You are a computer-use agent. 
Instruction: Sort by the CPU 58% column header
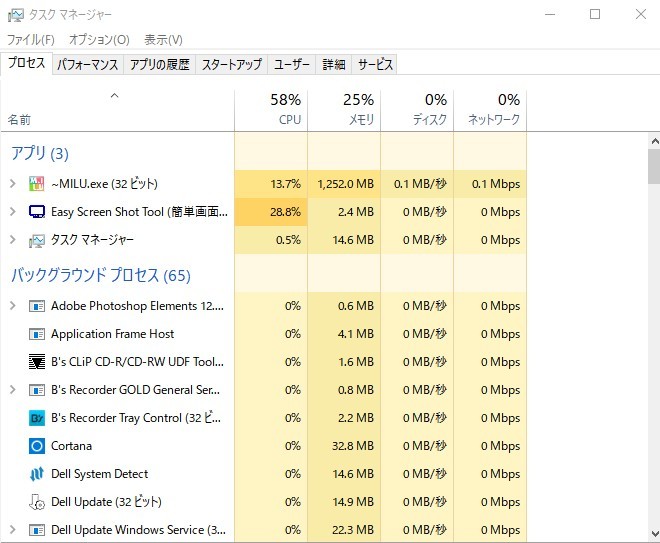pos(271,111)
